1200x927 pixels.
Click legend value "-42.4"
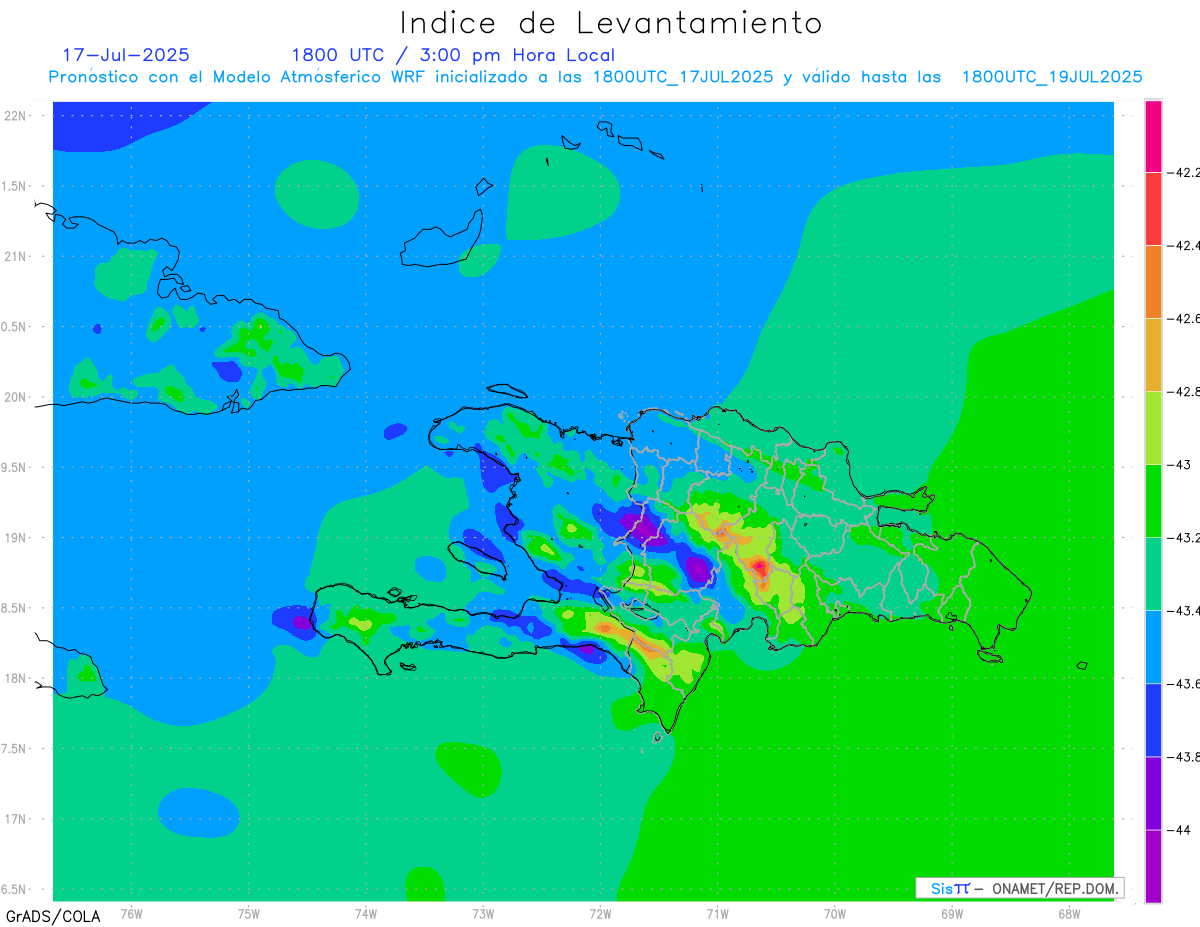pos(1184,245)
